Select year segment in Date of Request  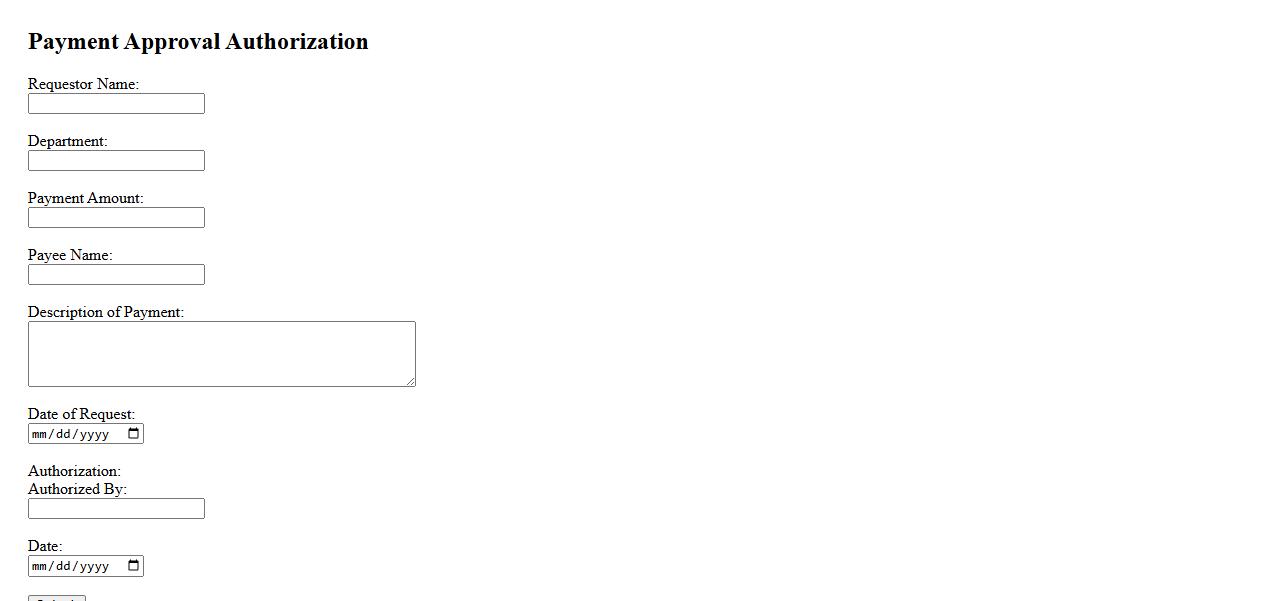pyautogui.click(x=94, y=434)
